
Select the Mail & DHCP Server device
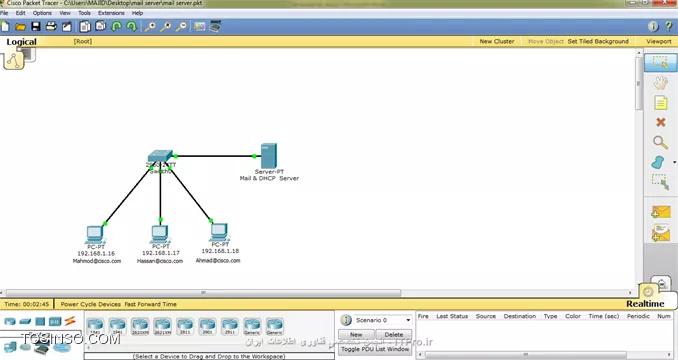(269, 156)
